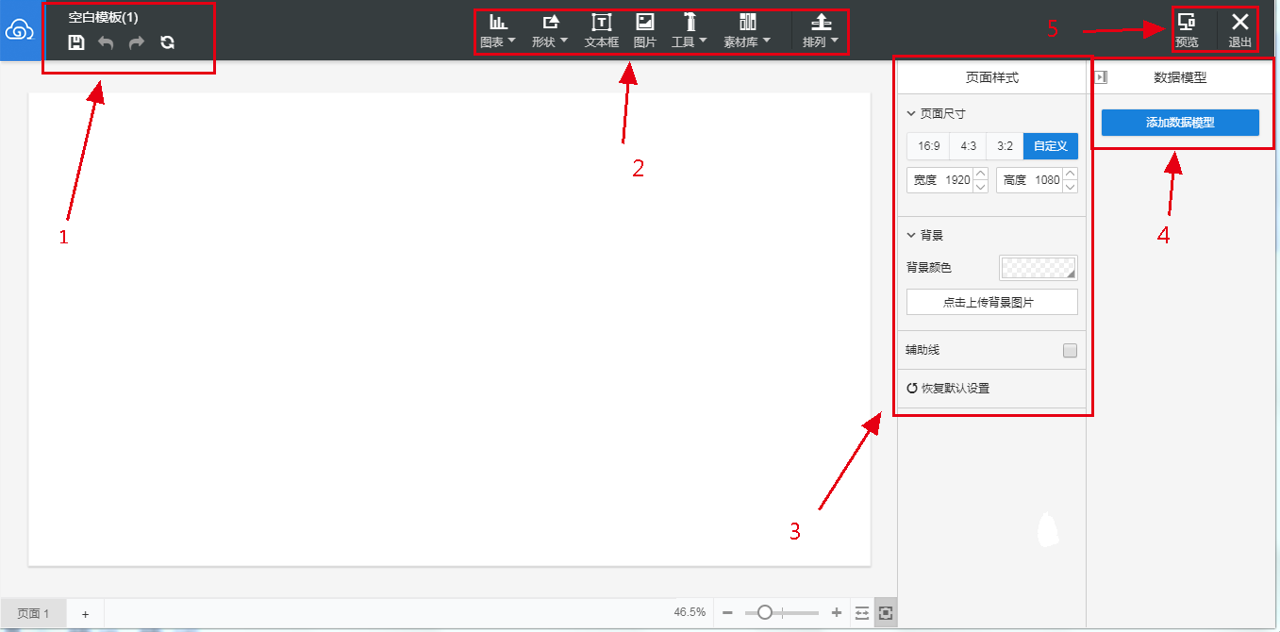Add a new page with plus
The width and height of the screenshot is (1280, 632).
[x=85, y=614]
